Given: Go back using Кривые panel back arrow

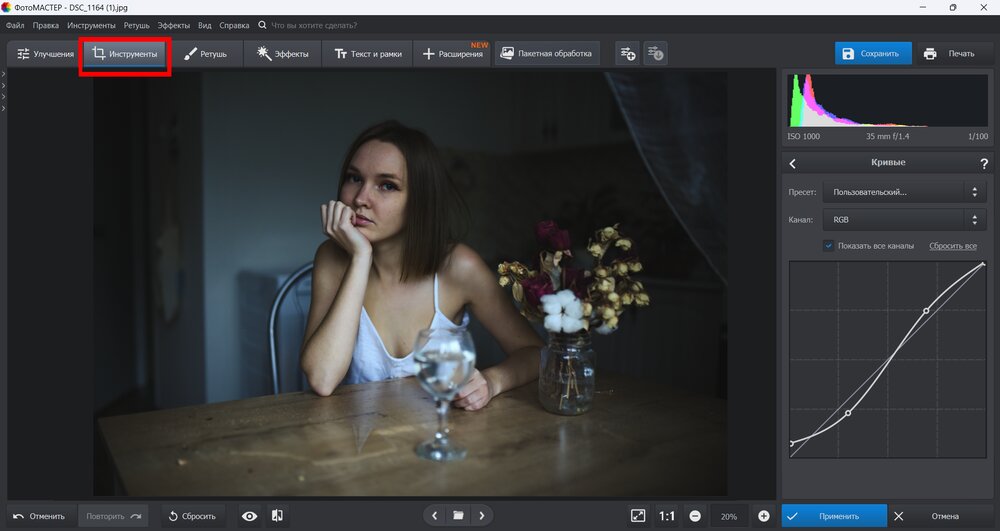Looking at the screenshot, I should 793,163.
